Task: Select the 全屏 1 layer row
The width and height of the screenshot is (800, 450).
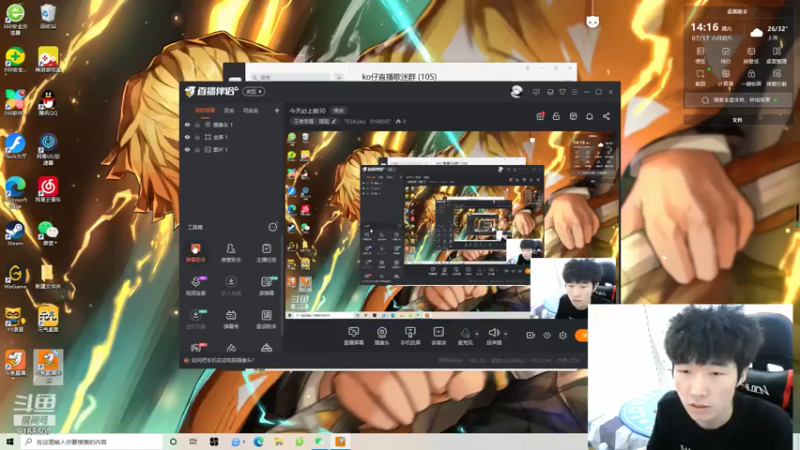Action: click(x=231, y=137)
